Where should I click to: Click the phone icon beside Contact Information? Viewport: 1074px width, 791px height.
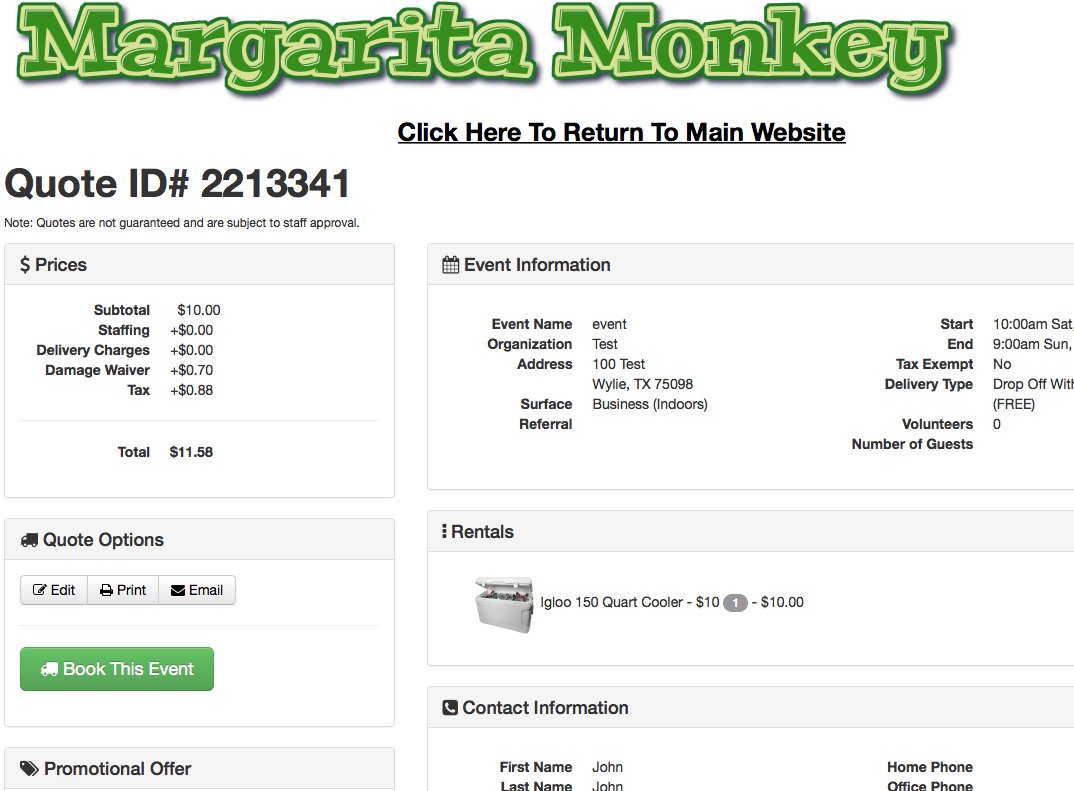(x=450, y=708)
